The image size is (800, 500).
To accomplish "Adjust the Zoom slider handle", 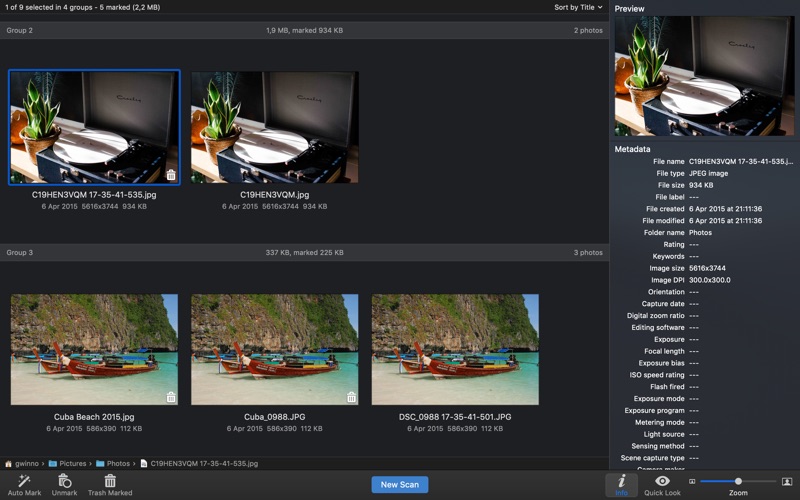I will (738, 481).
